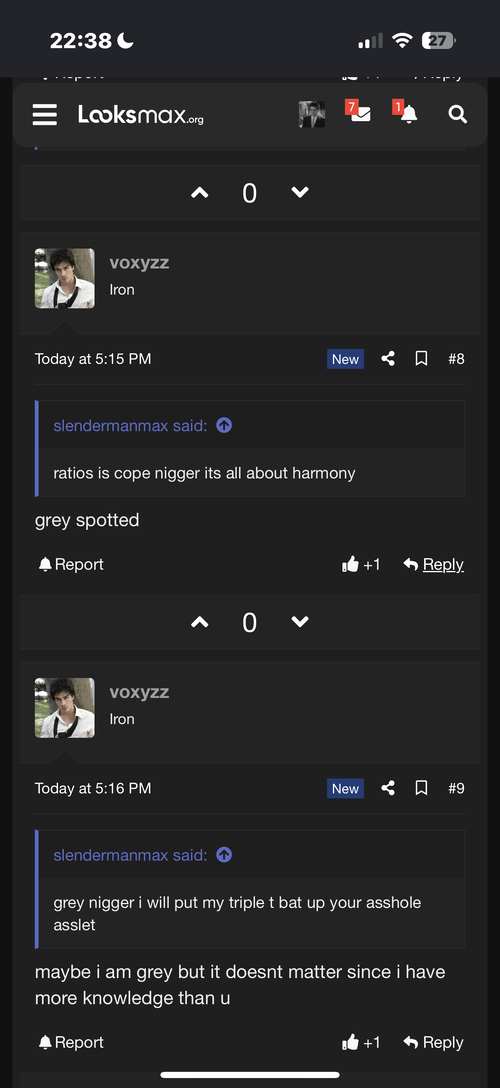Reply to post #8
The image size is (500, 1088).
pos(433,565)
